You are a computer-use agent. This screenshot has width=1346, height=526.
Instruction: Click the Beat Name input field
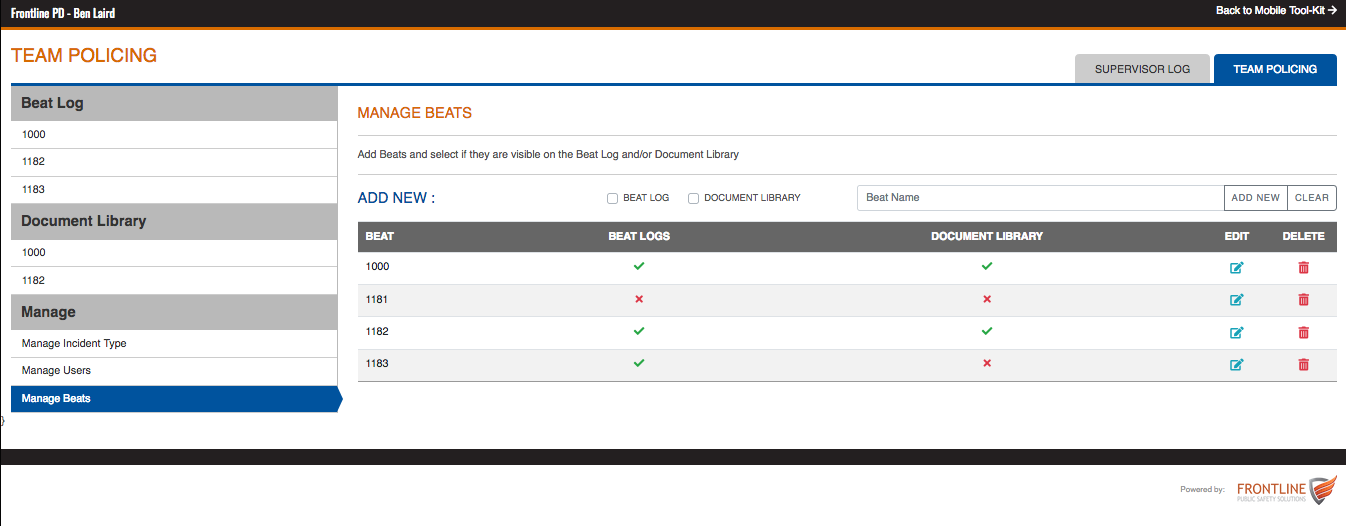click(x=1040, y=198)
